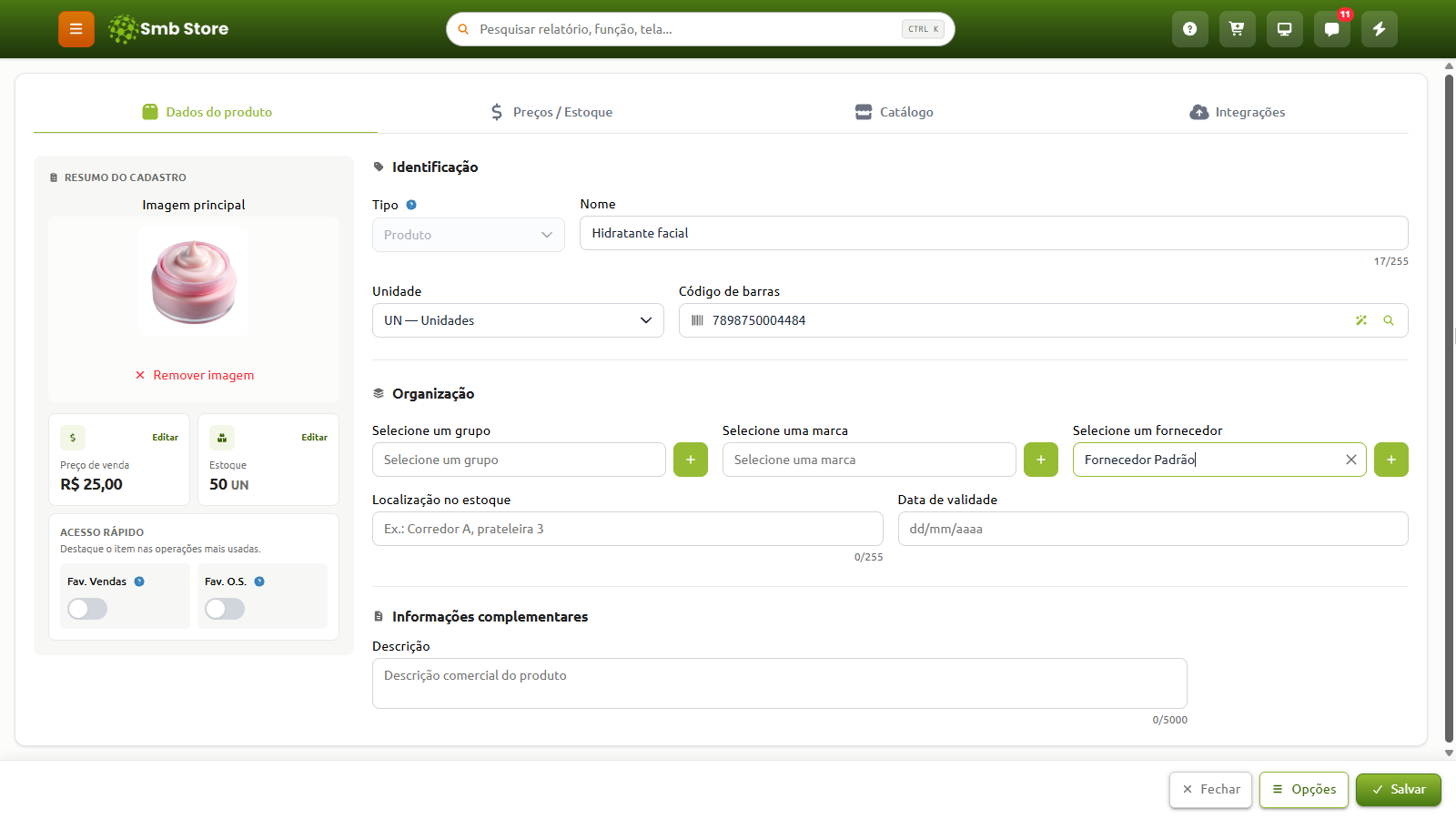Toggle the Fav. Vendas switch
The height and width of the screenshot is (819, 1456).
tap(87, 609)
